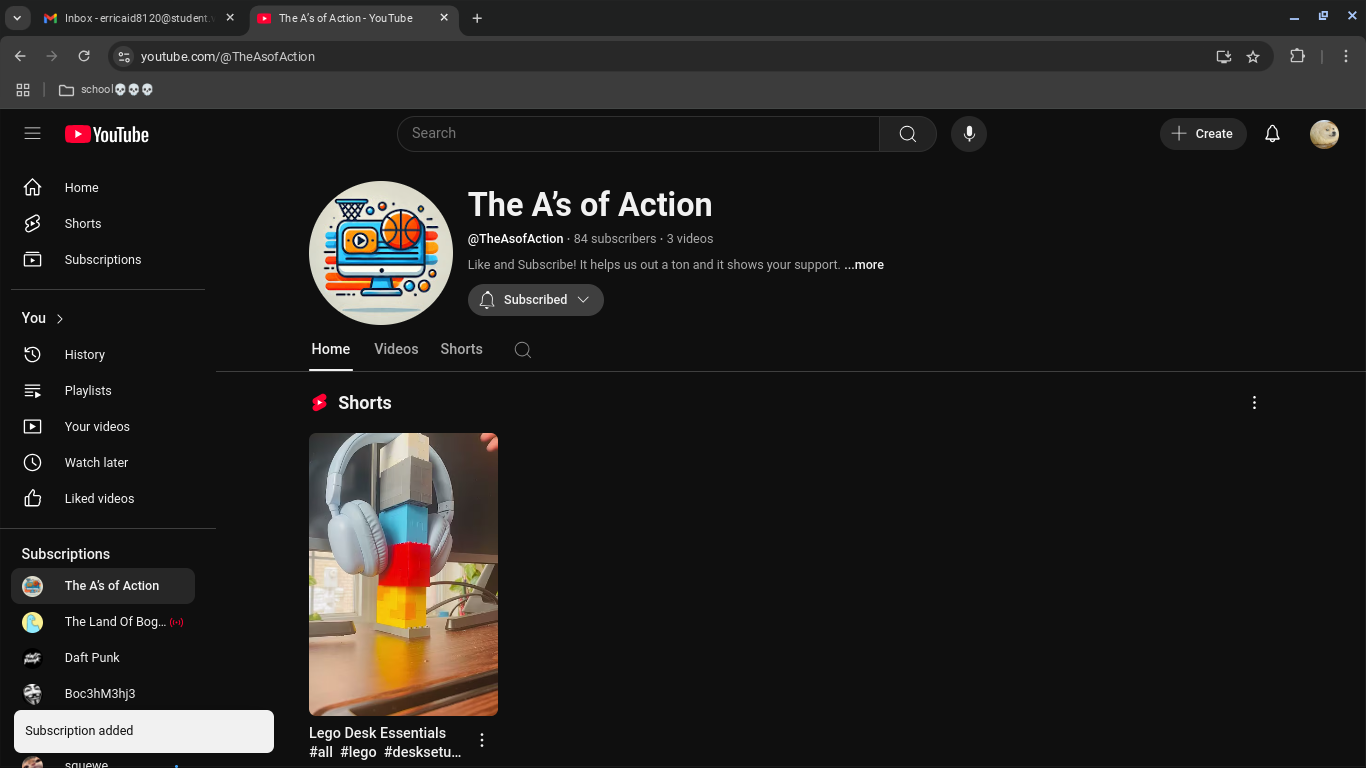Image resolution: width=1366 pixels, height=768 pixels.
Task: Open The Land Of Bog subscription
Action: pyautogui.click(x=103, y=622)
